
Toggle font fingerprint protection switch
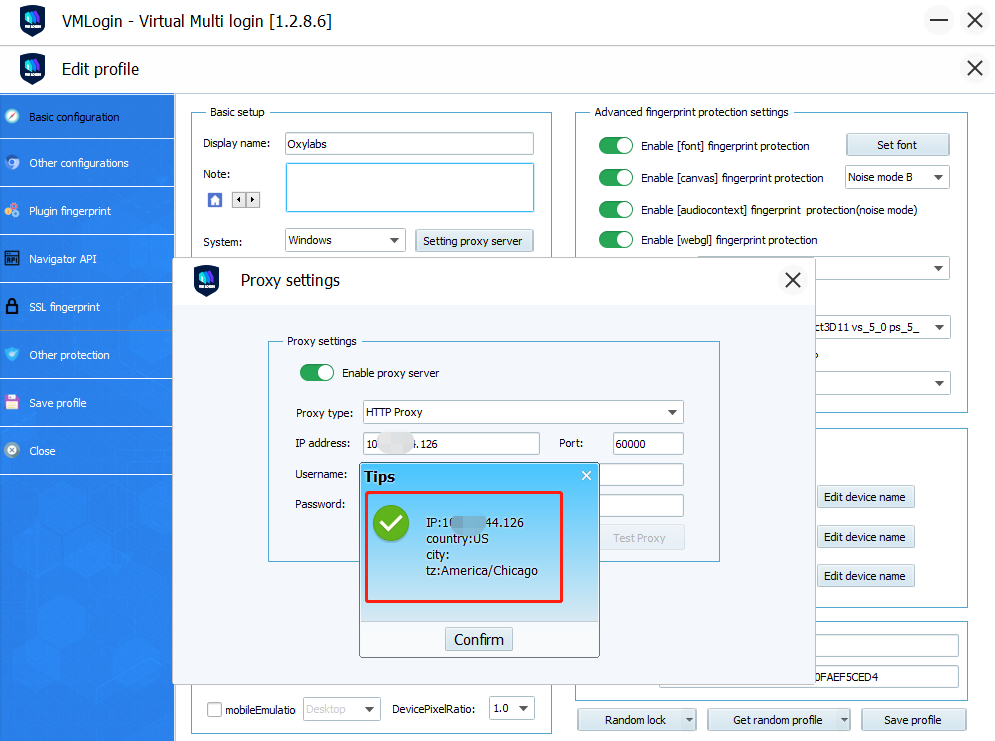[x=616, y=145]
